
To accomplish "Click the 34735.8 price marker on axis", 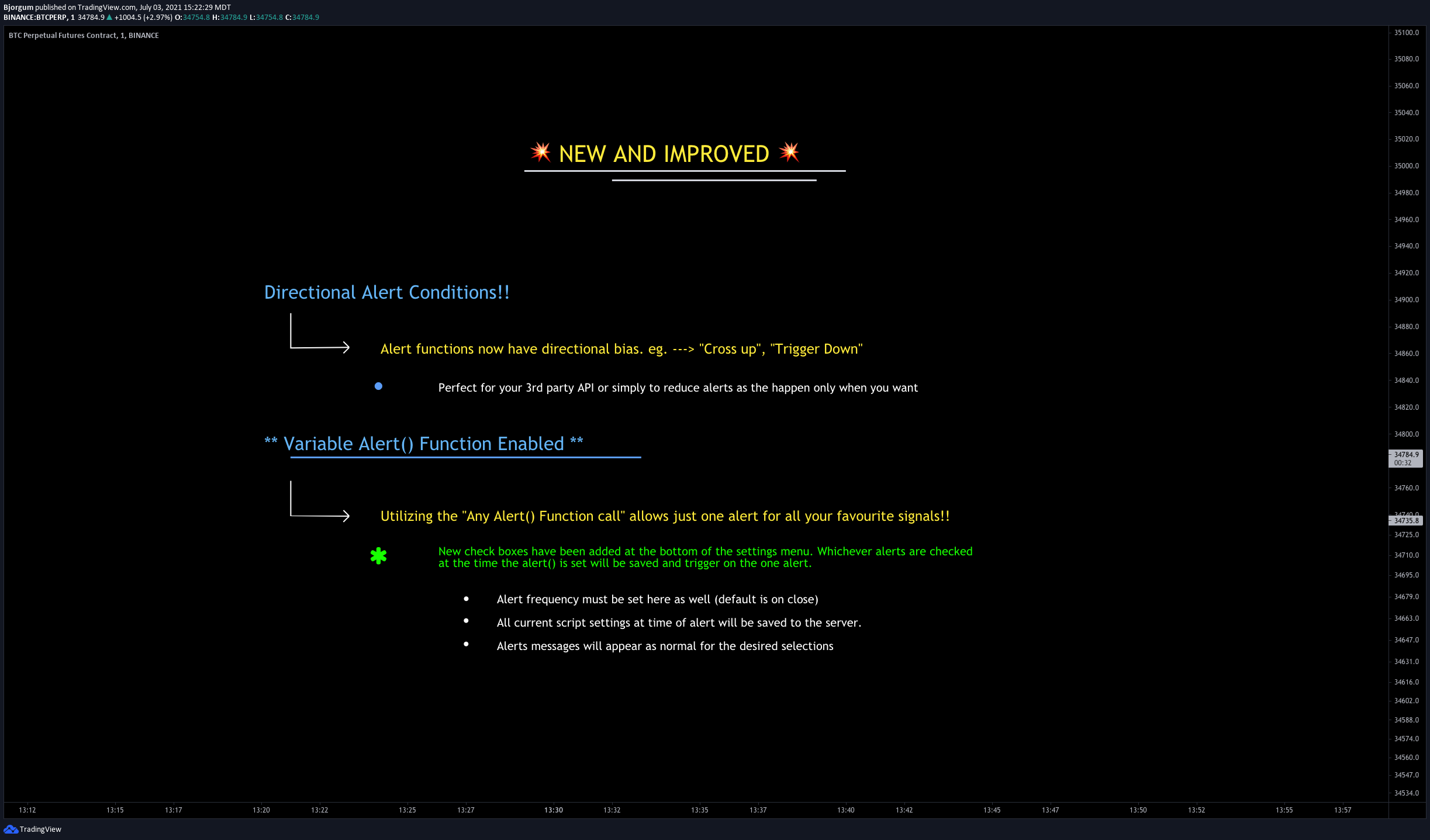I will pos(1406,521).
